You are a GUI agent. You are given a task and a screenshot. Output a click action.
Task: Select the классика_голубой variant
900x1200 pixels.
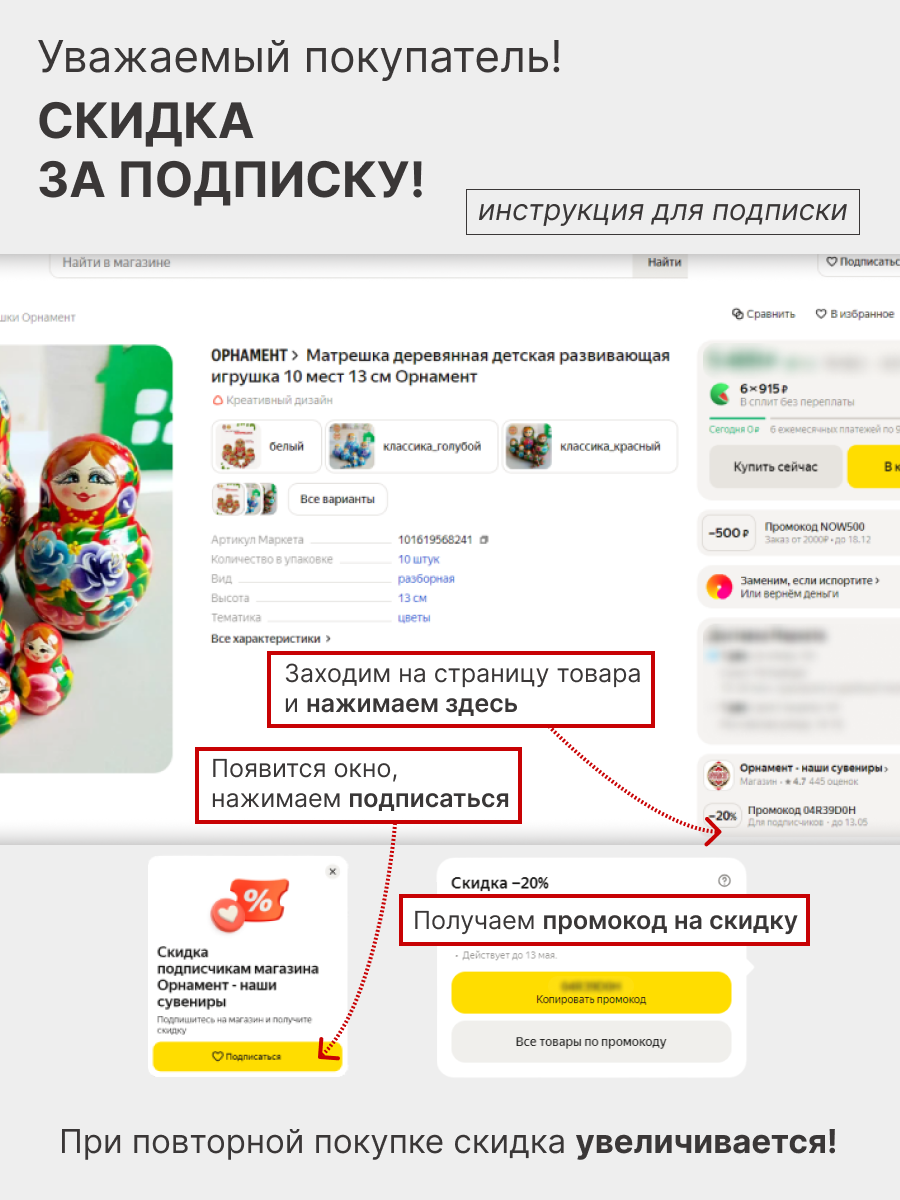point(412,446)
